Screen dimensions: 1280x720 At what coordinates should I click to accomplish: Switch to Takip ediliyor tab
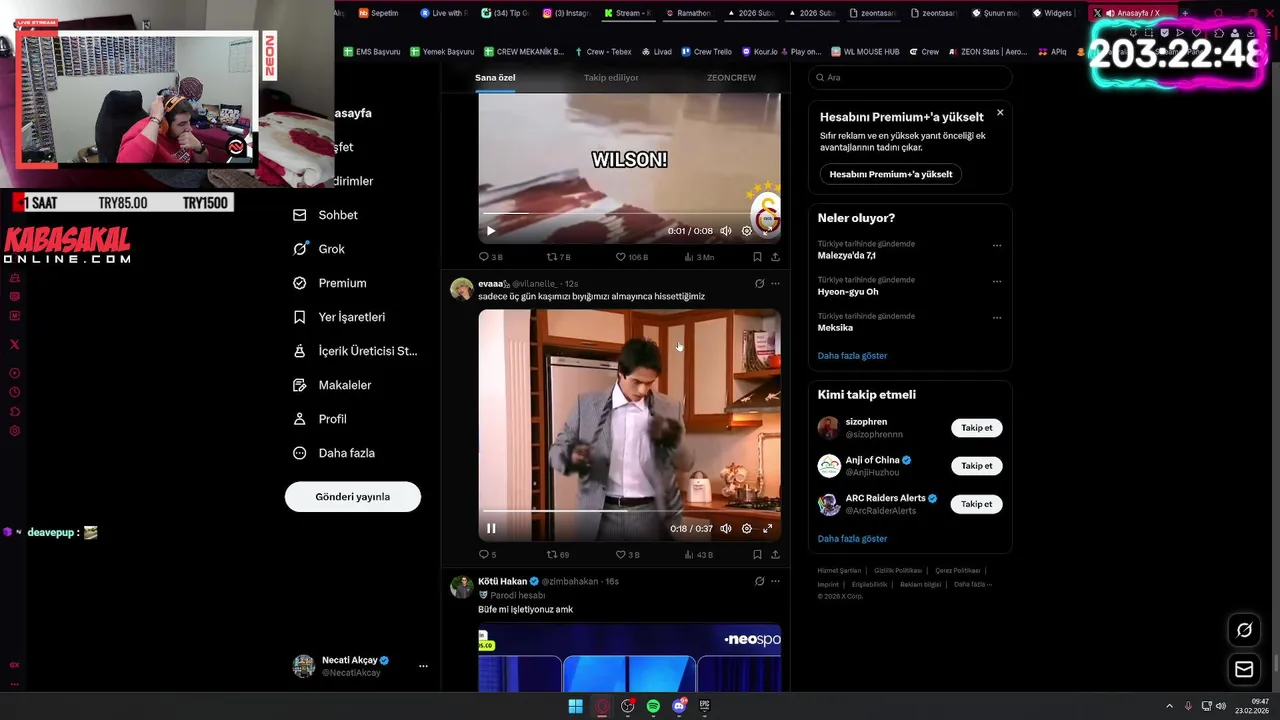click(611, 77)
